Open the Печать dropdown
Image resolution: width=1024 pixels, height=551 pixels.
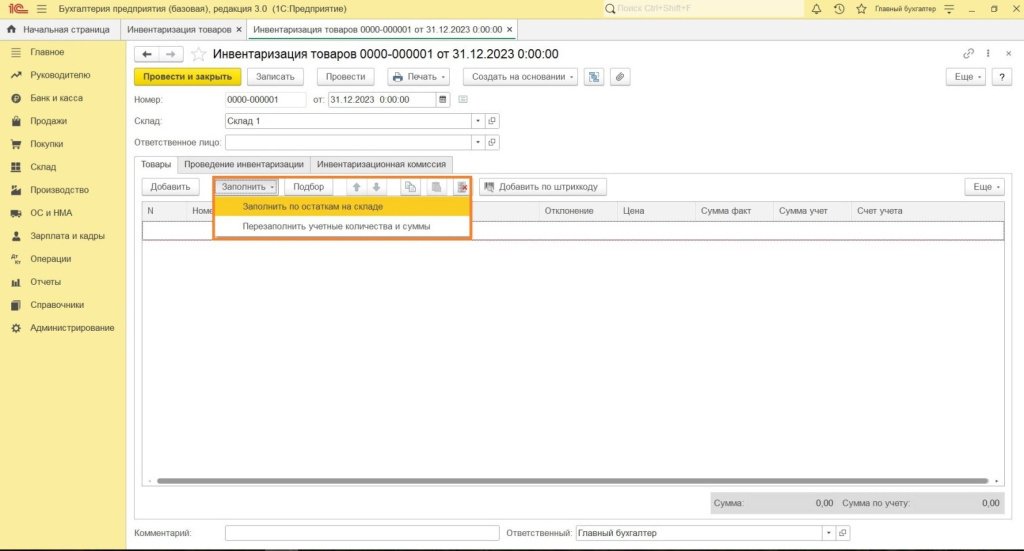point(418,76)
